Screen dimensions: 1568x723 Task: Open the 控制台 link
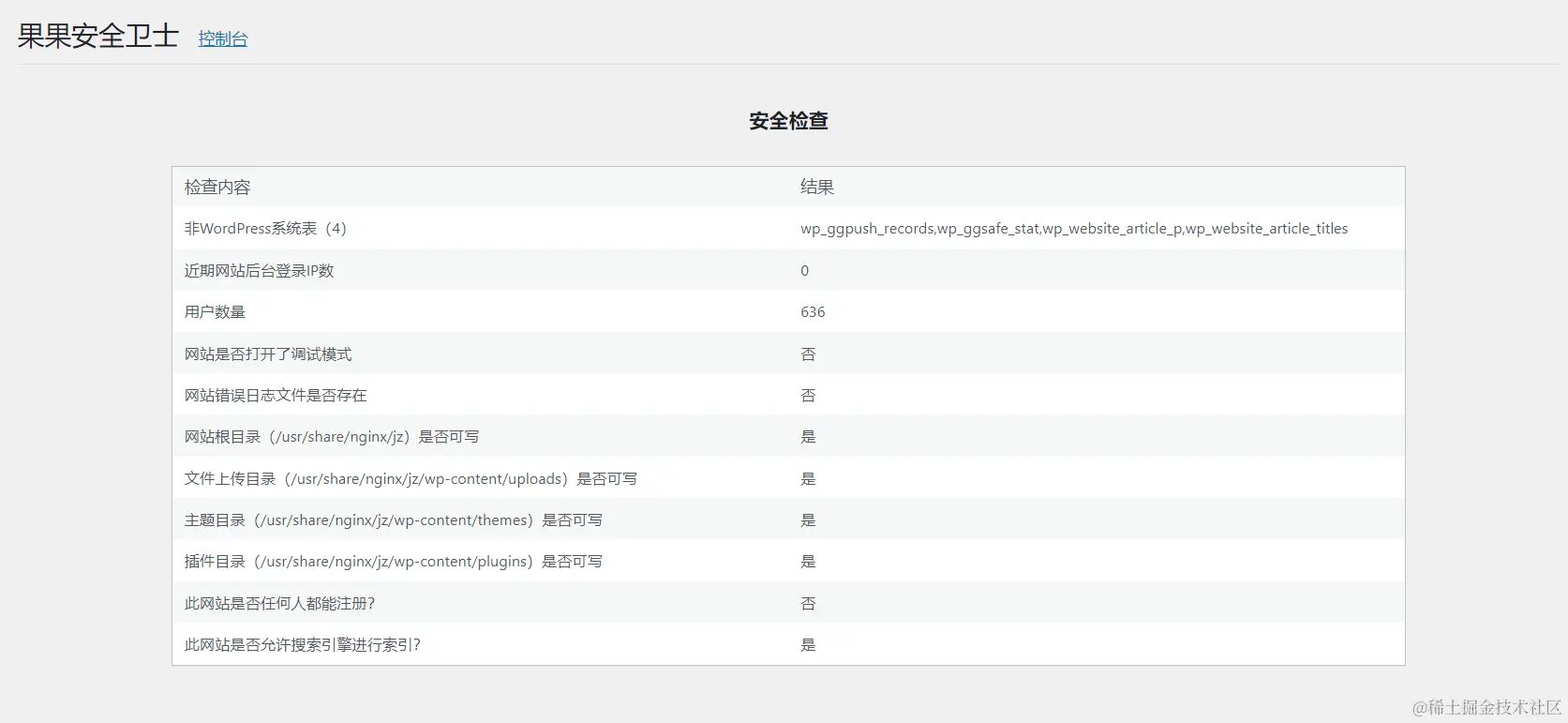tap(223, 38)
